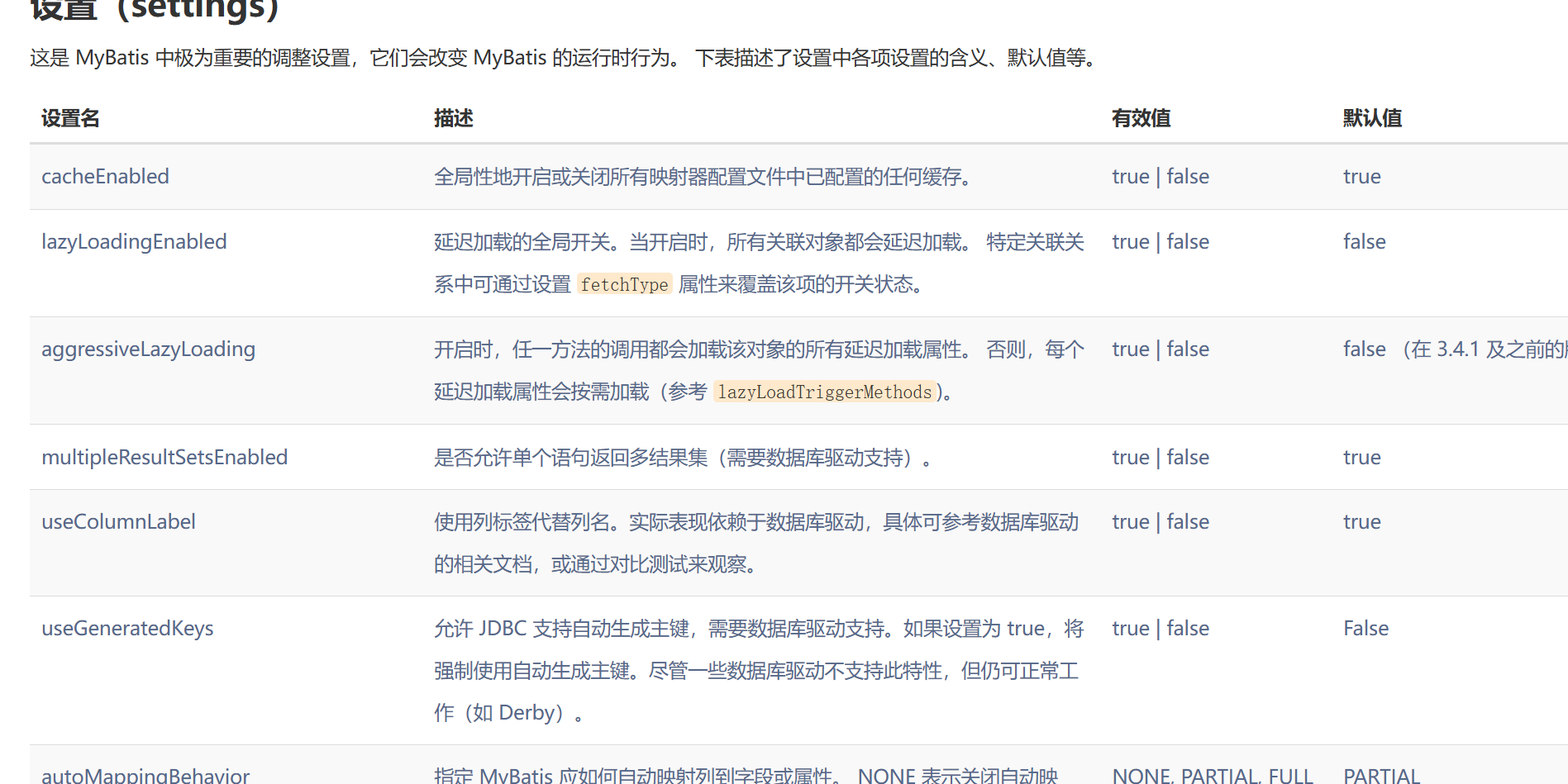The height and width of the screenshot is (784, 1568).
Task: Click default value 'false' of lazyLoadingEnabled
Action: point(1365,241)
